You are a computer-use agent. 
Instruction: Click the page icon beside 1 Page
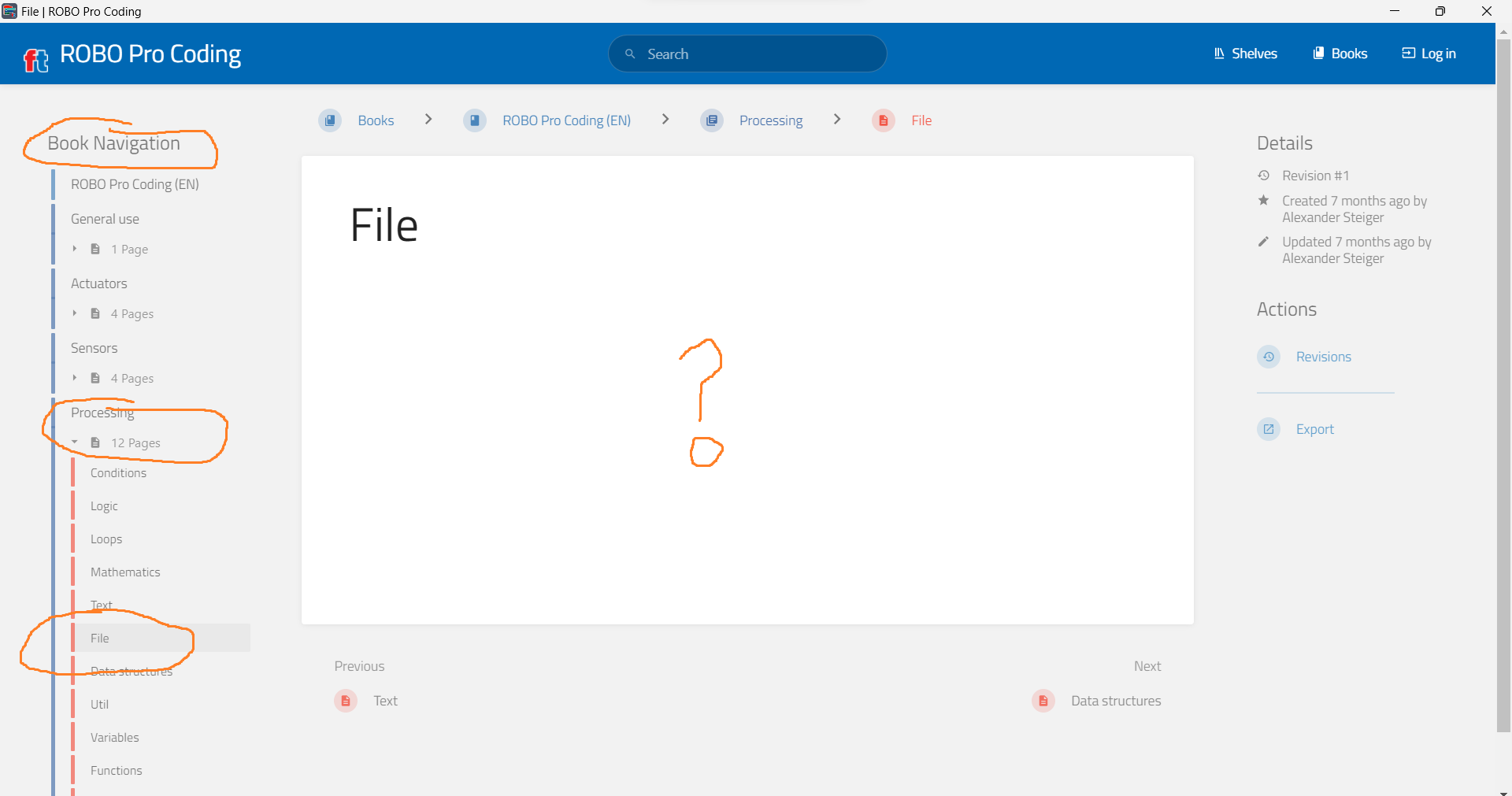[x=95, y=249]
